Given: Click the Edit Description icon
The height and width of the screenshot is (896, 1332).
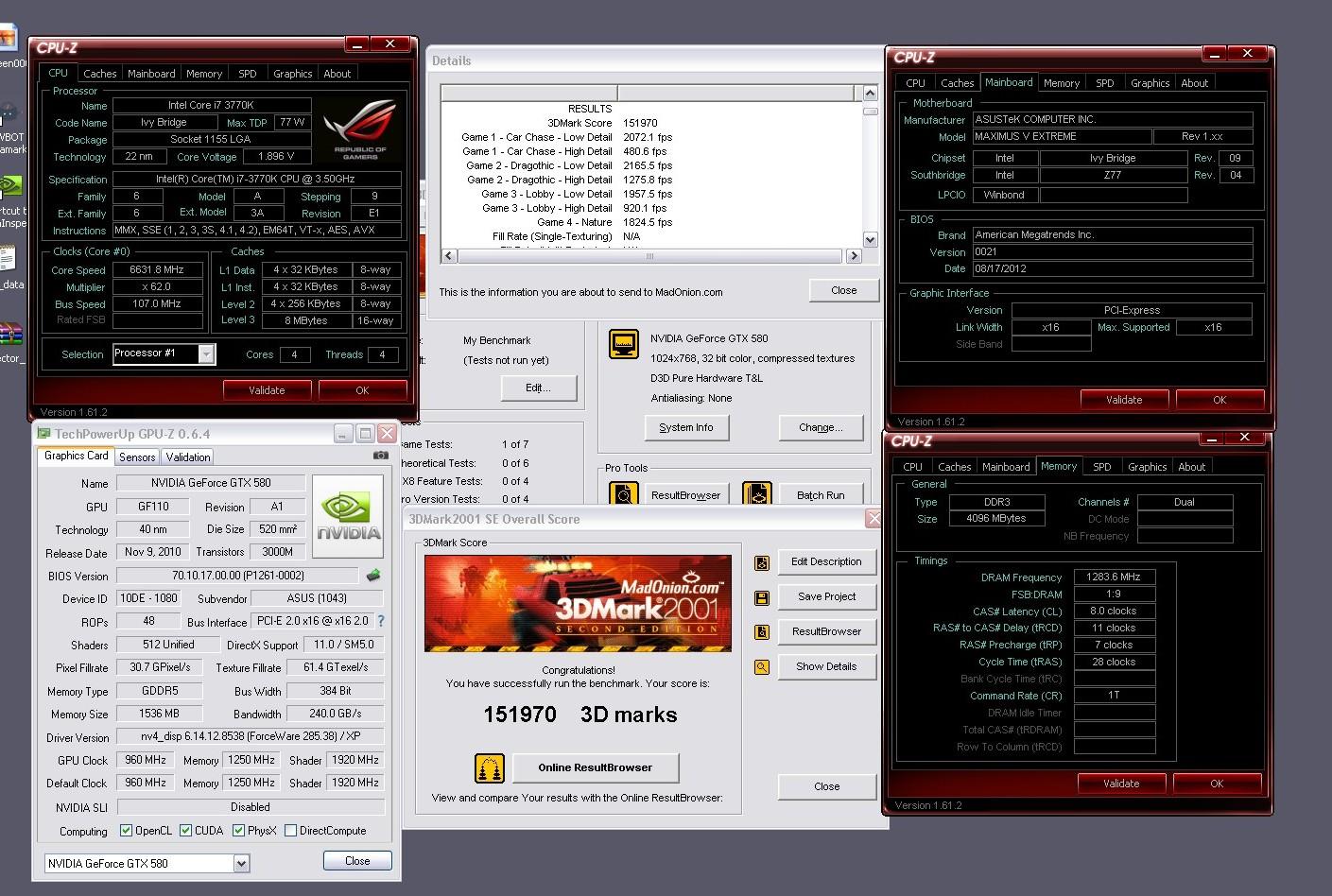Looking at the screenshot, I should pyautogui.click(x=762, y=562).
